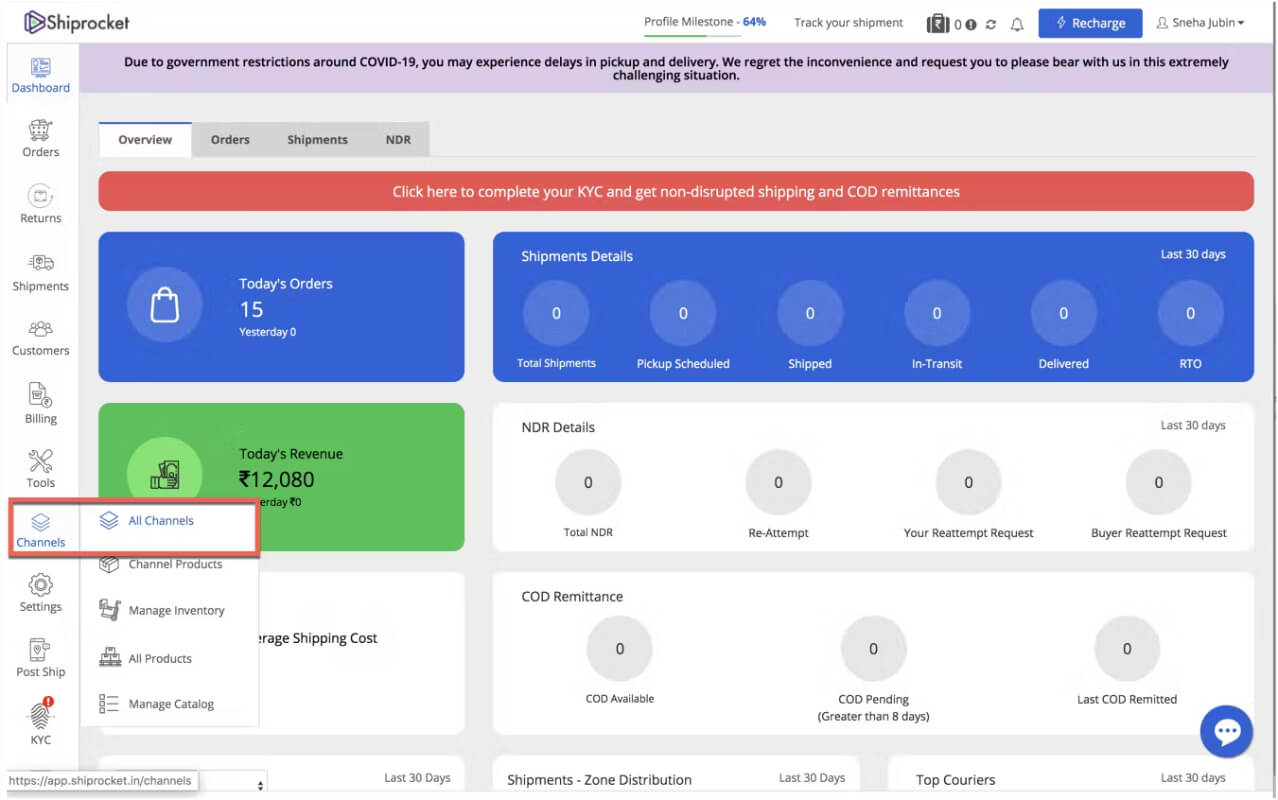The height and width of the screenshot is (800, 1278).
Task: Click the Total NDR count circle
Action: click(588, 482)
